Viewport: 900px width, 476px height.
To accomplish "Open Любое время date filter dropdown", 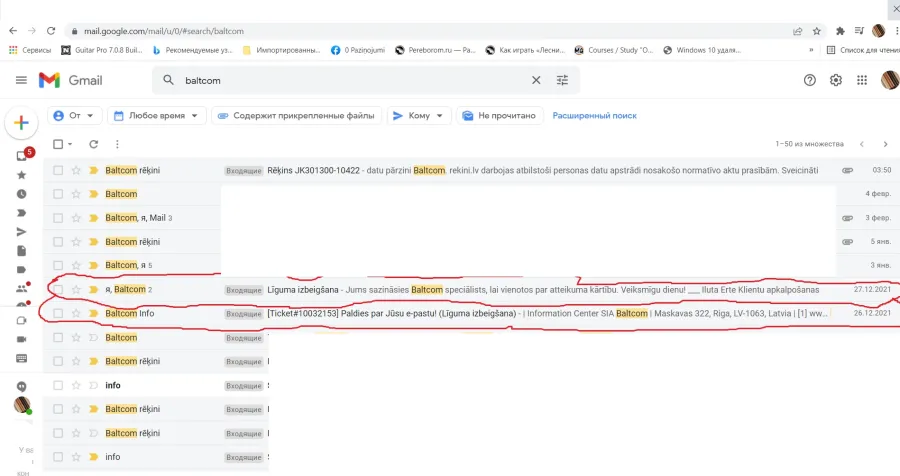I will pos(157,115).
